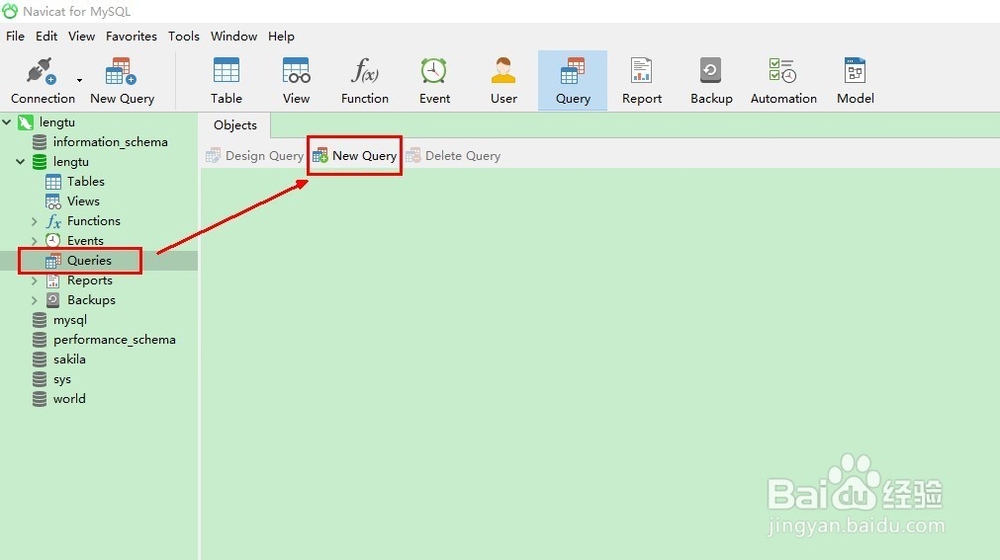Screen dimensions: 1000x560
Task: Collapse the lengtu connection node
Action: tap(7, 122)
